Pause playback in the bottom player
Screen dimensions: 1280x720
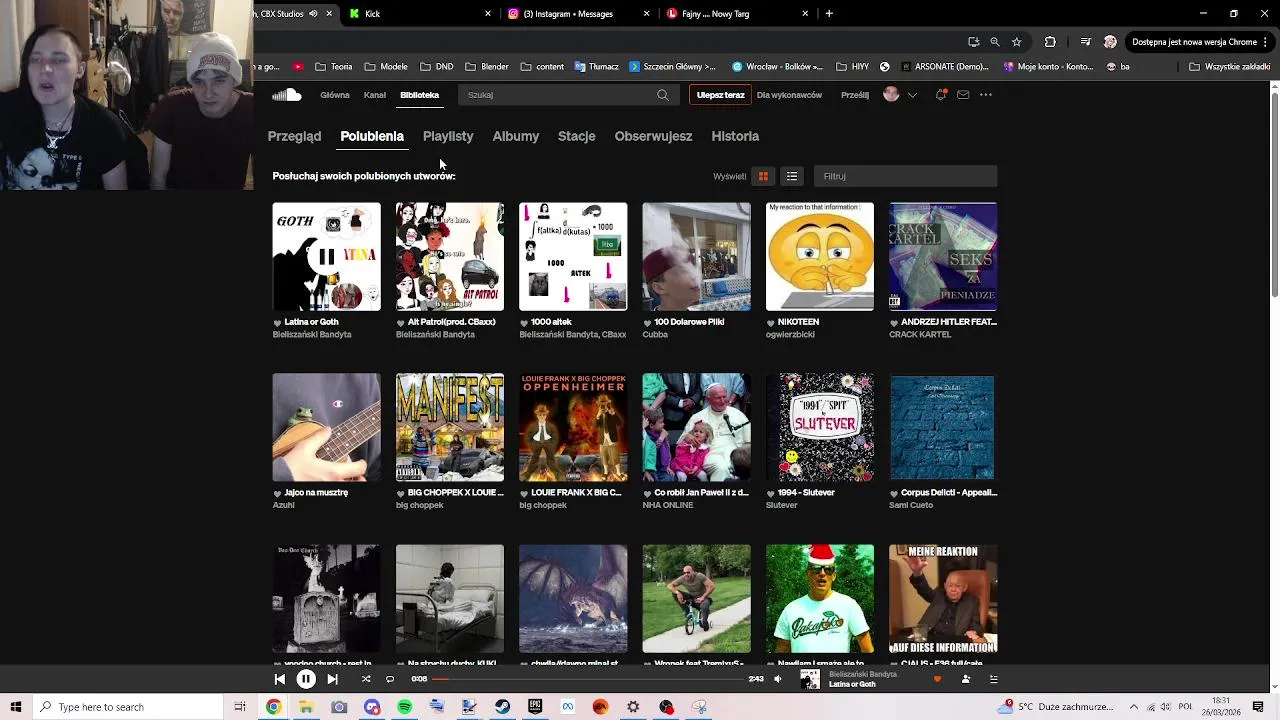coord(306,679)
